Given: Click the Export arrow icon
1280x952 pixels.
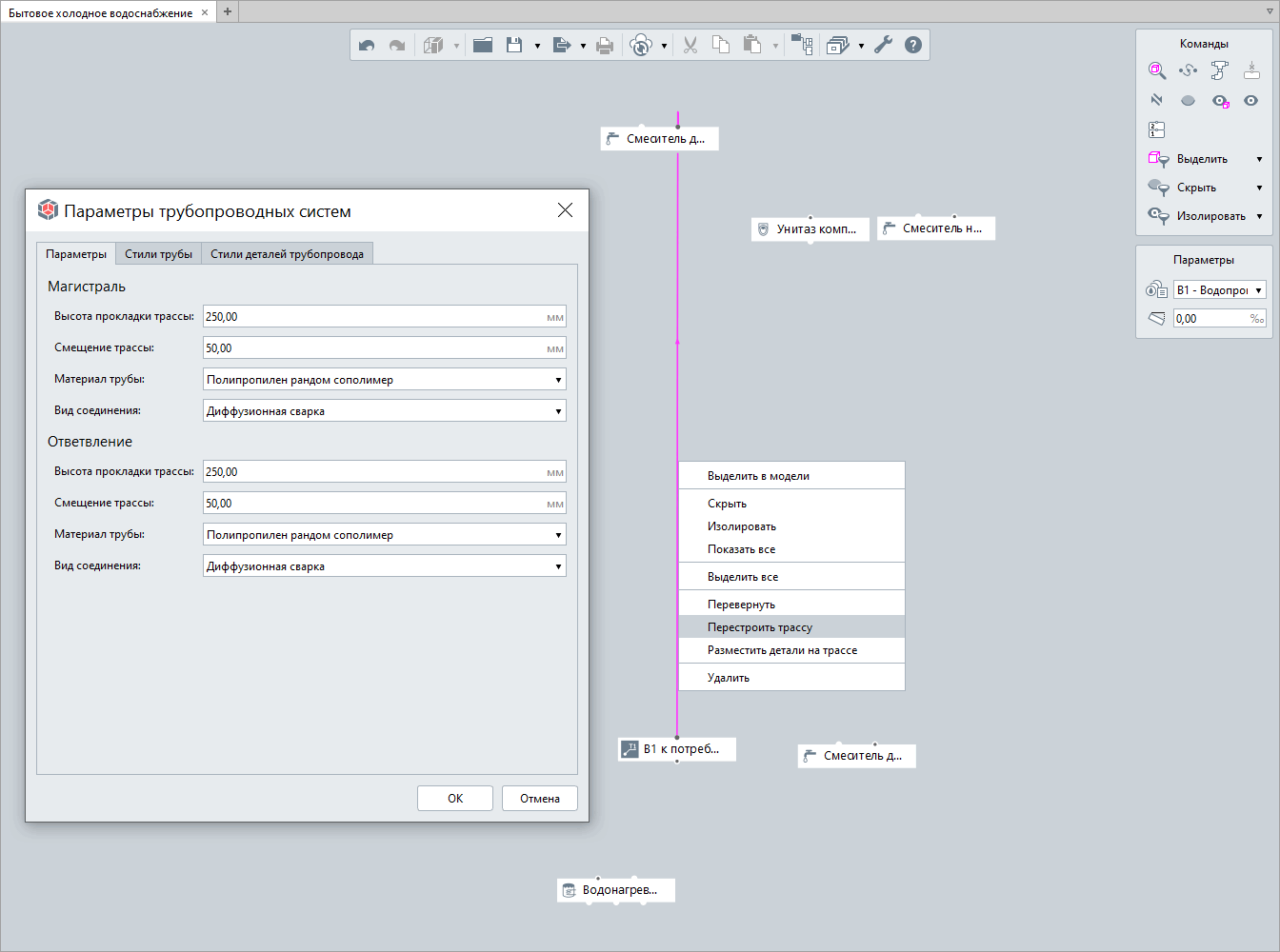Looking at the screenshot, I should point(561,45).
